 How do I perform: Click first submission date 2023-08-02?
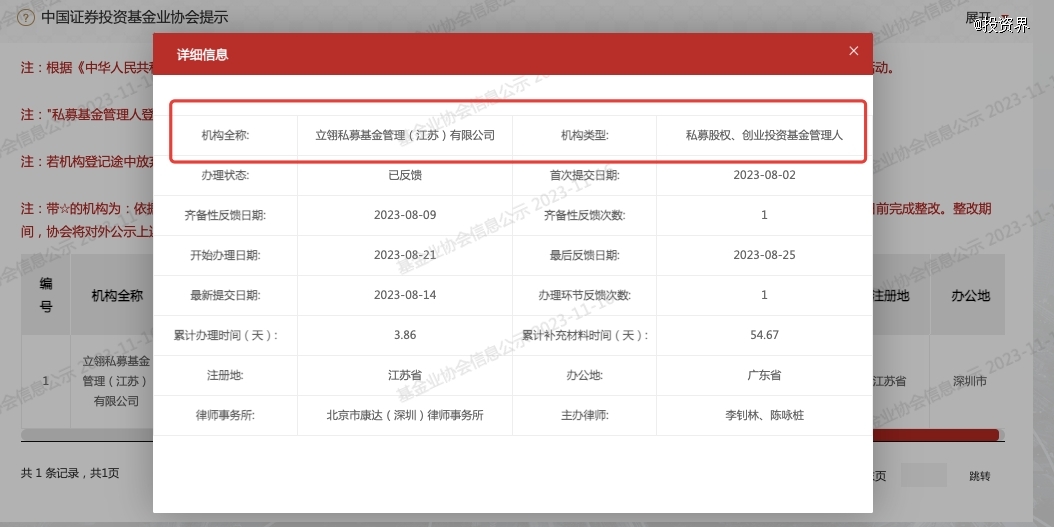(x=764, y=175)
